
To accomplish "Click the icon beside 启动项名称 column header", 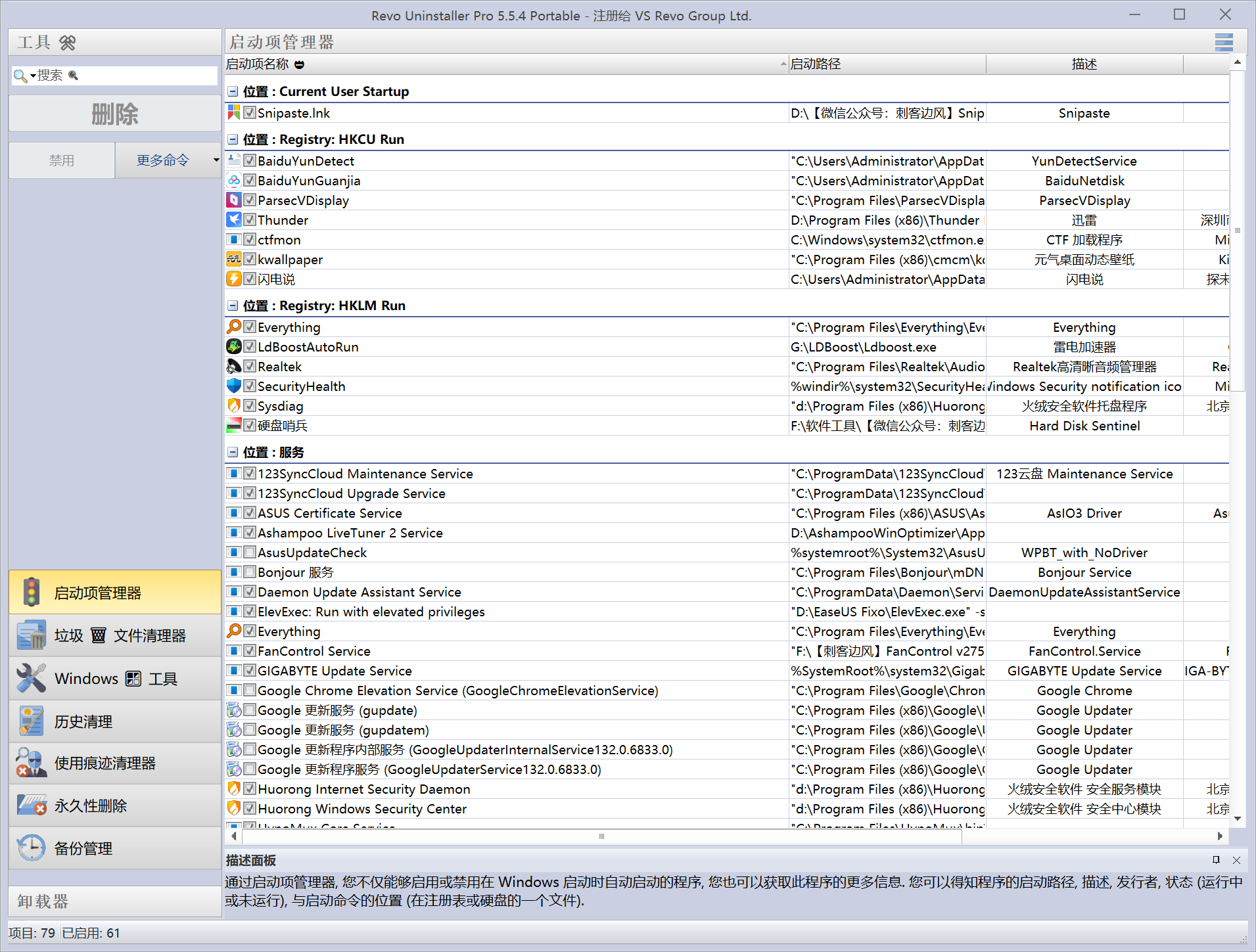I will point(300,64).
